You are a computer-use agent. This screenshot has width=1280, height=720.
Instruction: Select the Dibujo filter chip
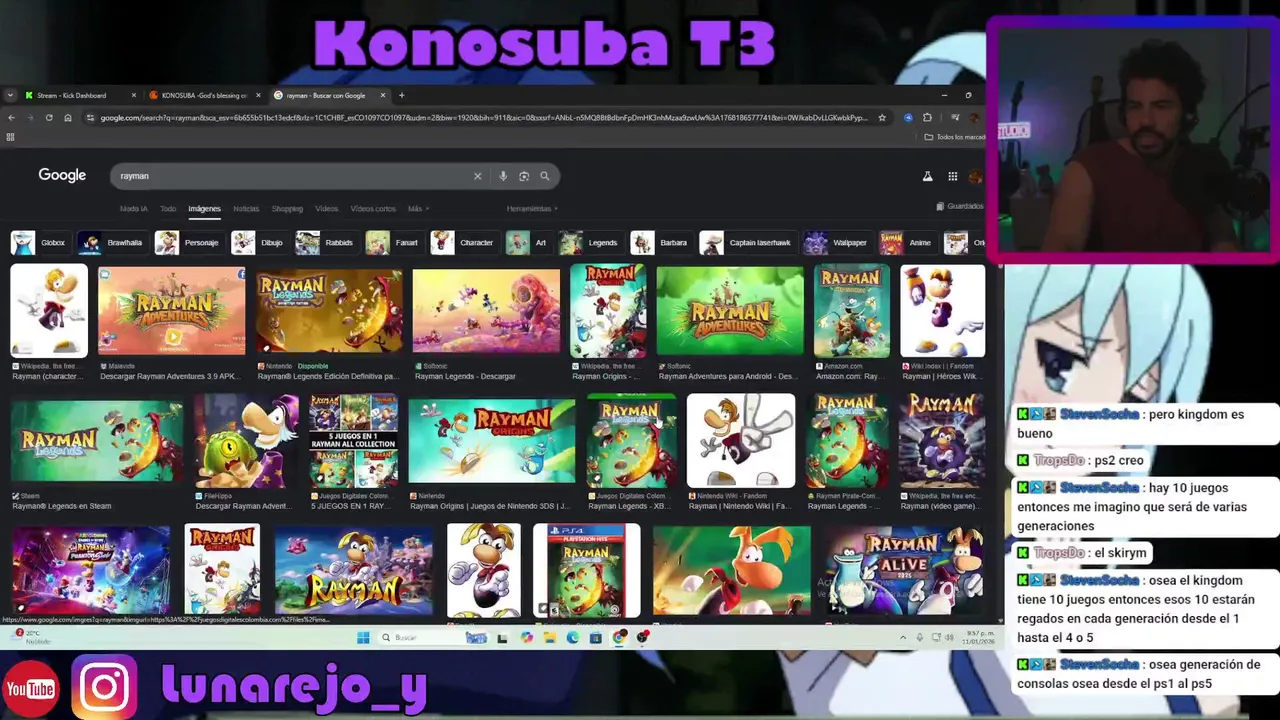260,243
